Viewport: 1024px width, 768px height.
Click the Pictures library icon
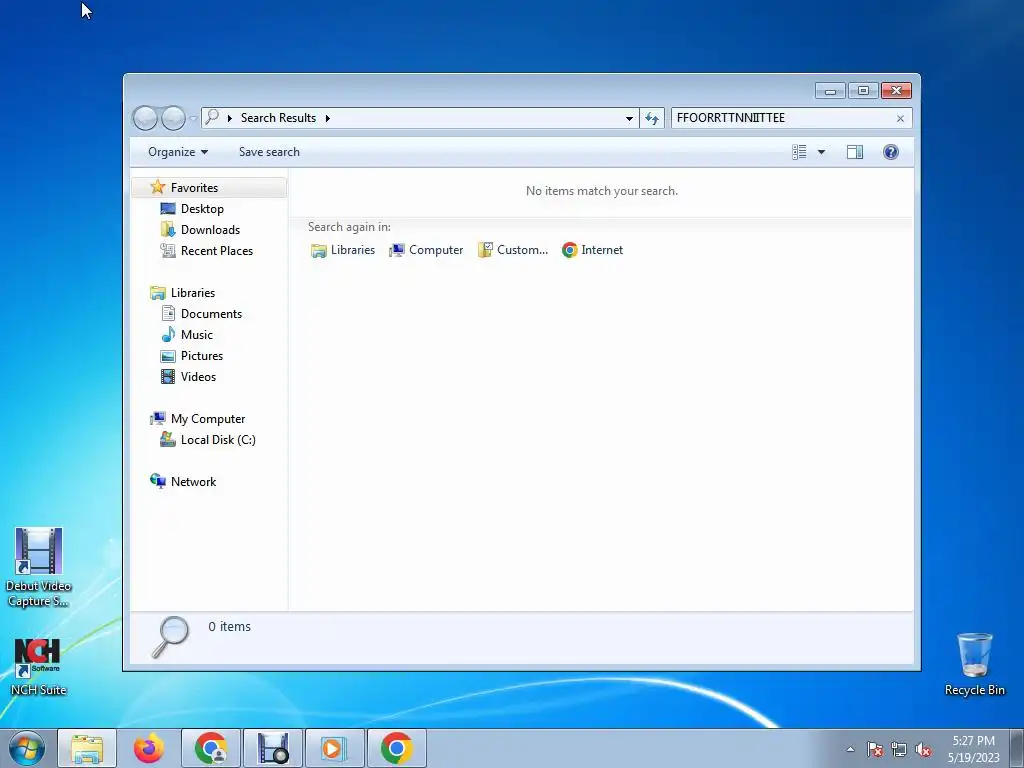pyautogui.click(x=168, y=357)
